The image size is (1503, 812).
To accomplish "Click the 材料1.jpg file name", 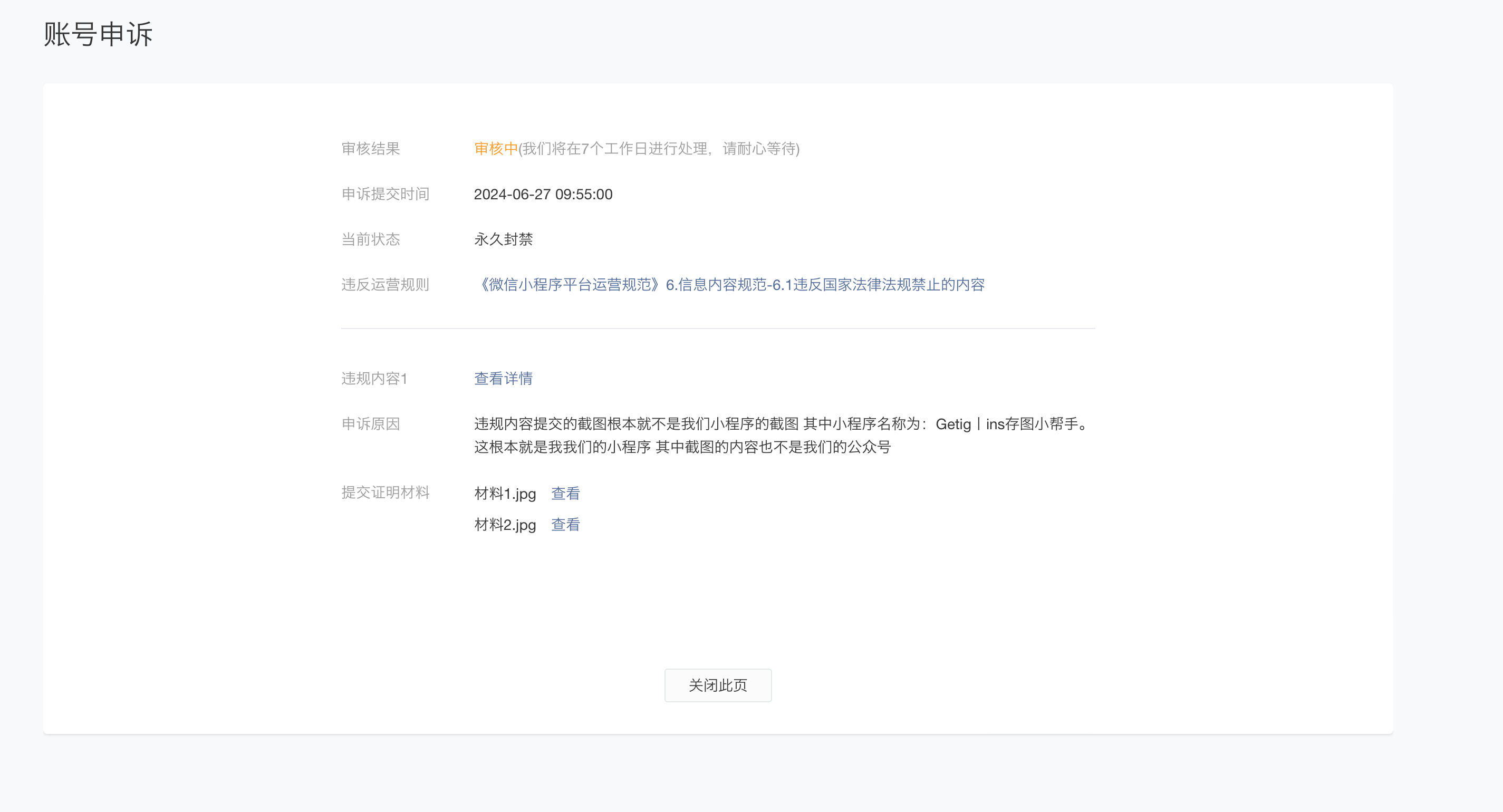I will 505,494.
